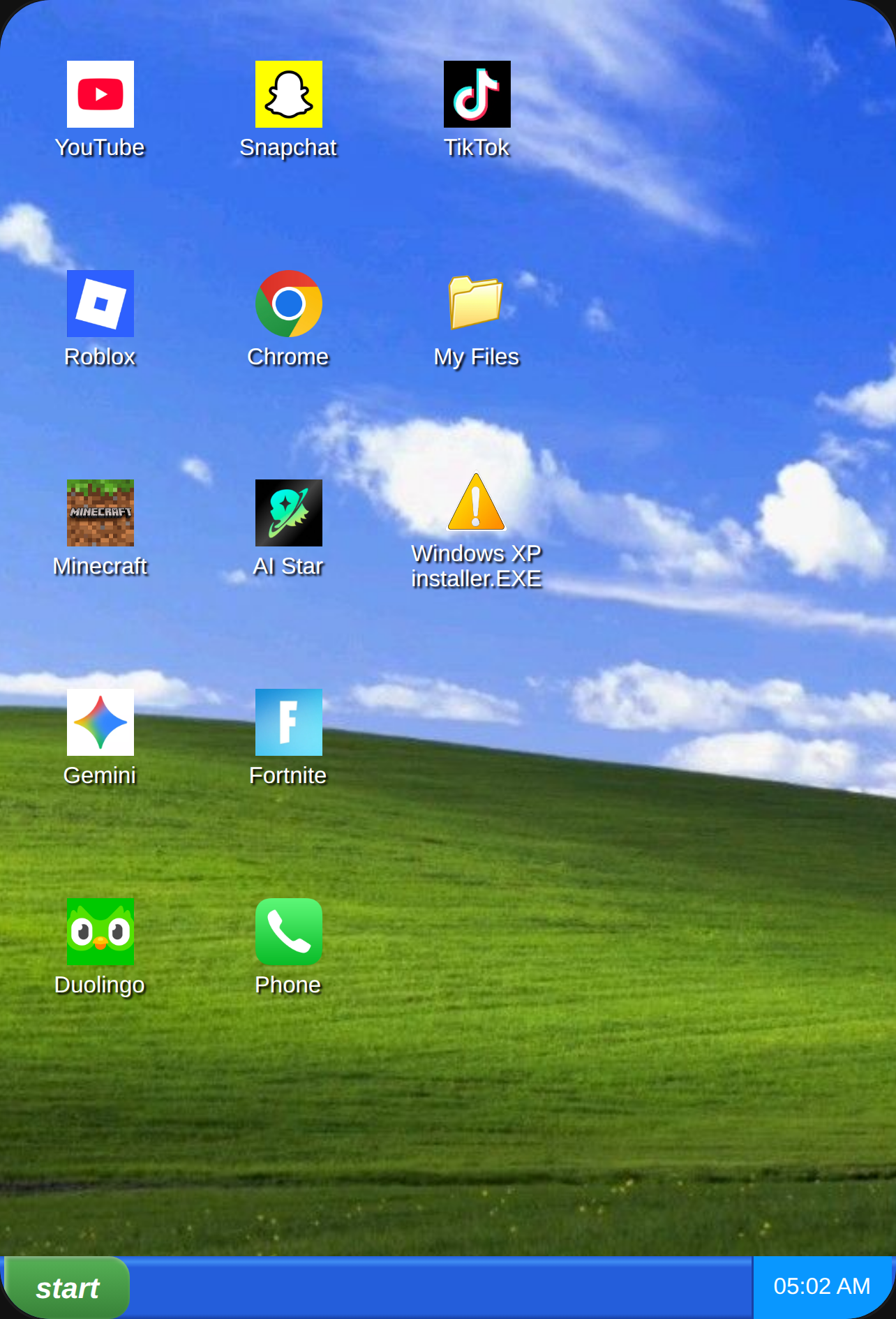
Task: Open the Duolingo owl icon
Action: coord(100,932)
